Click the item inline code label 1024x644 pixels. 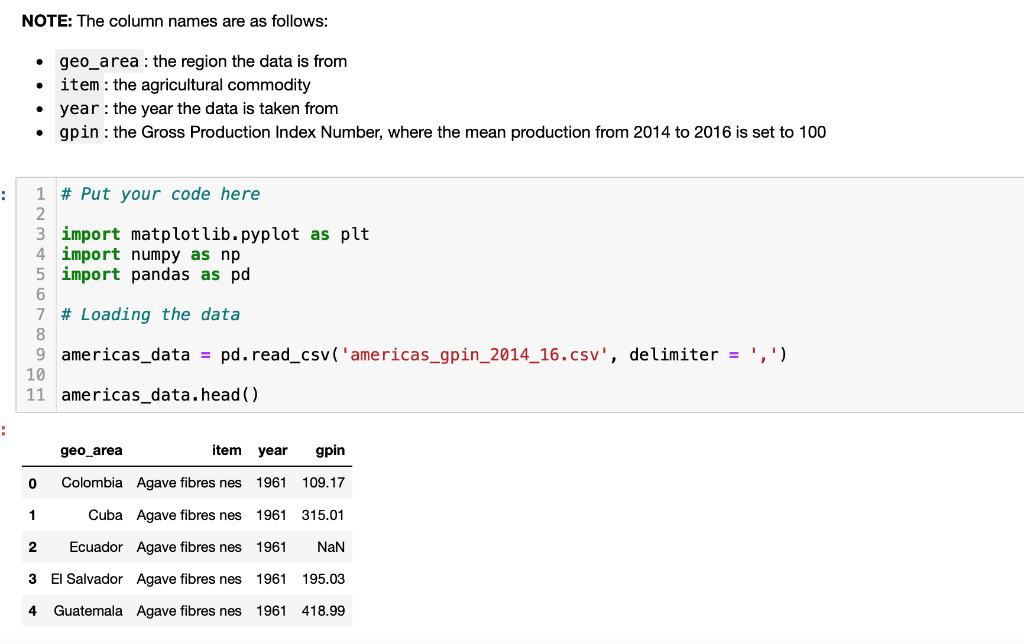(x=79, y=85)
